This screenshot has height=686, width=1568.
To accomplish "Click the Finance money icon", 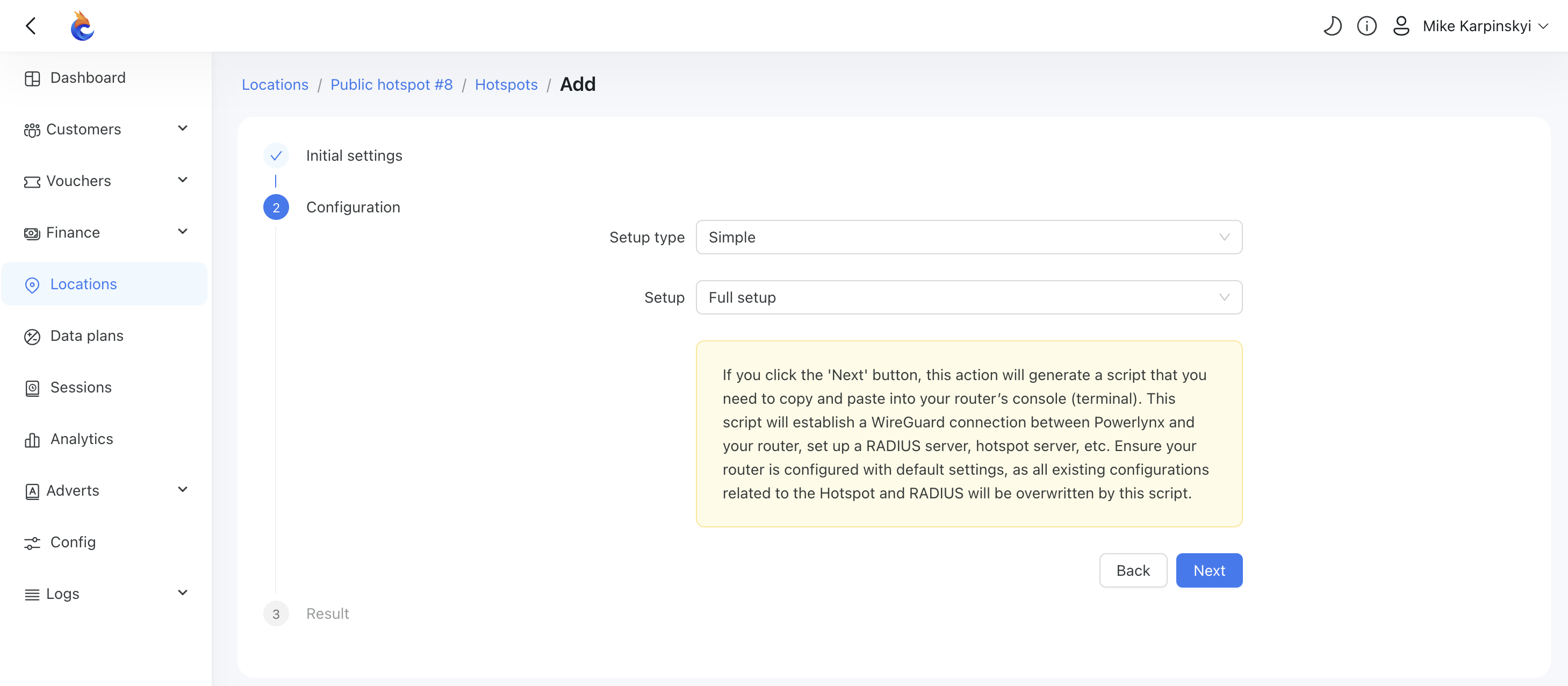I will [x=32, y=233].
